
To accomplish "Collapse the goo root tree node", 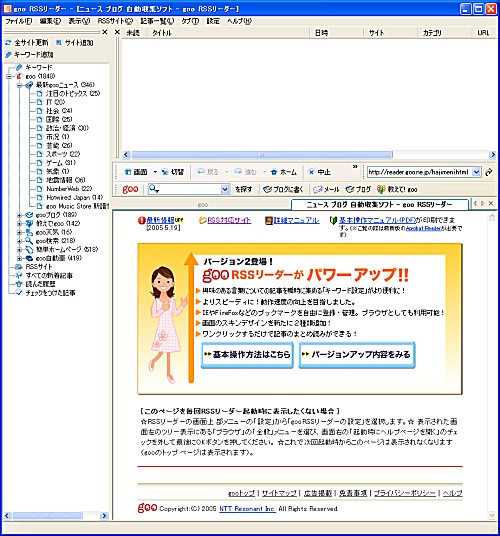I will pos(9,76).
